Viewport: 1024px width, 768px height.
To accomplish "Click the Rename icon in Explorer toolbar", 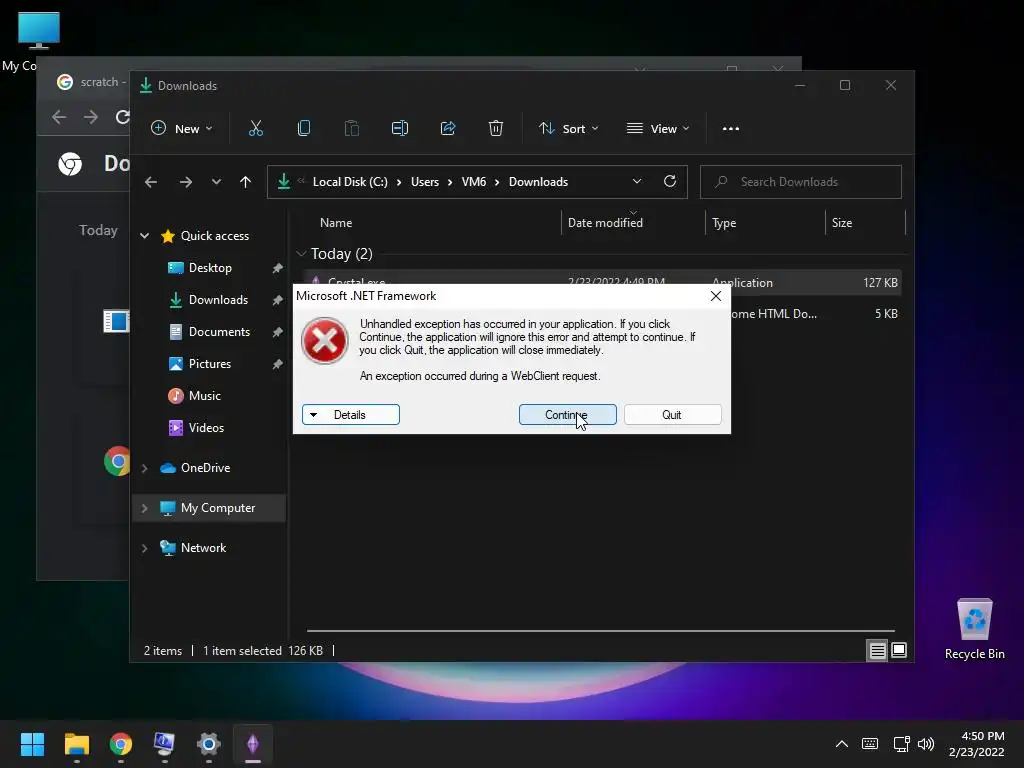I will [400, 129].
